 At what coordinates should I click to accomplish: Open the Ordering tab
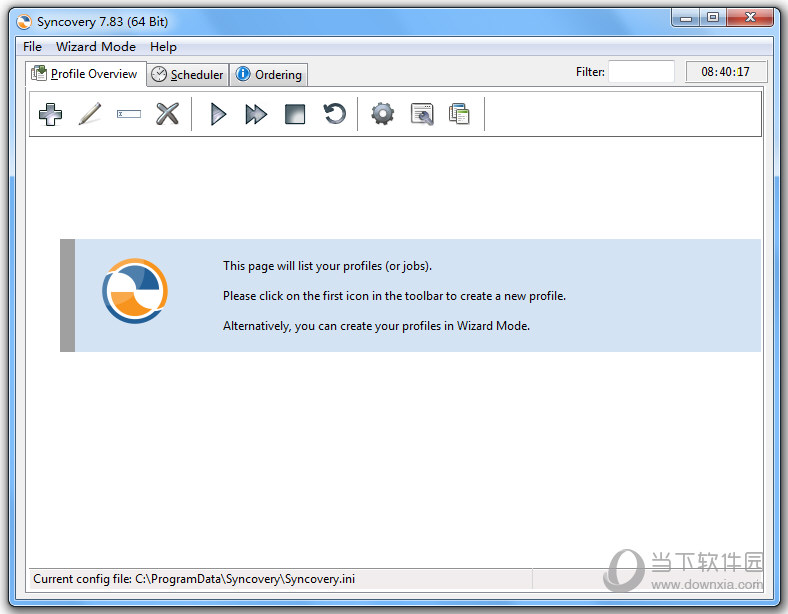coord(269,75)
